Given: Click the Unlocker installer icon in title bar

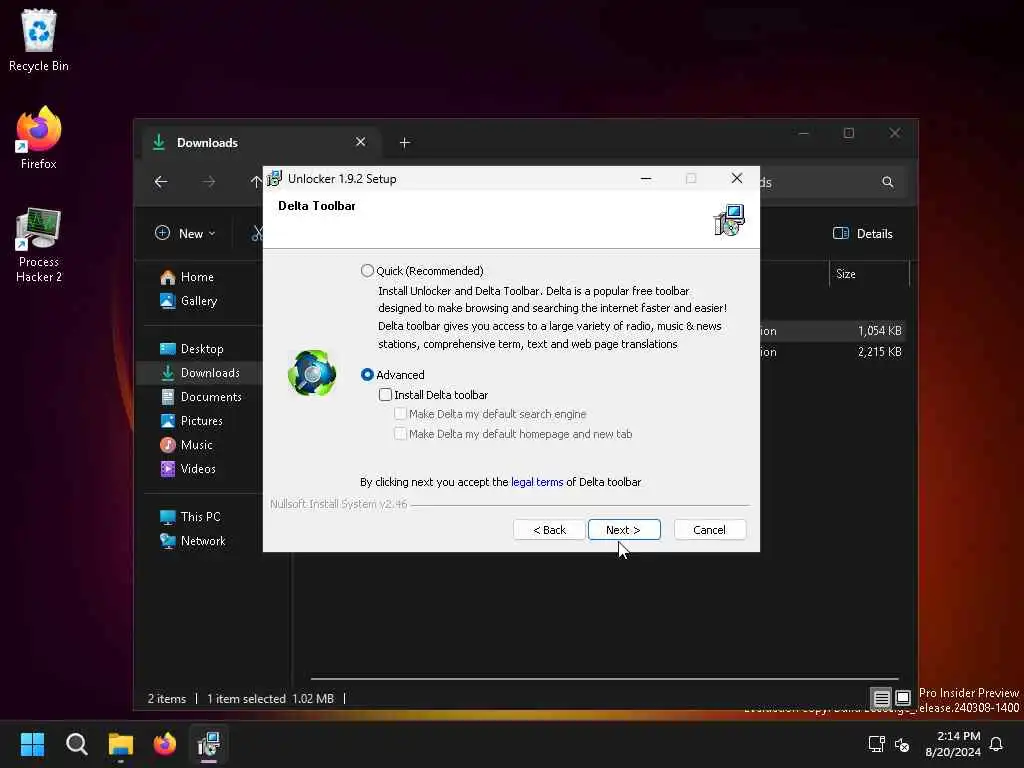Looking at the screenshot, I should (274, 178).
